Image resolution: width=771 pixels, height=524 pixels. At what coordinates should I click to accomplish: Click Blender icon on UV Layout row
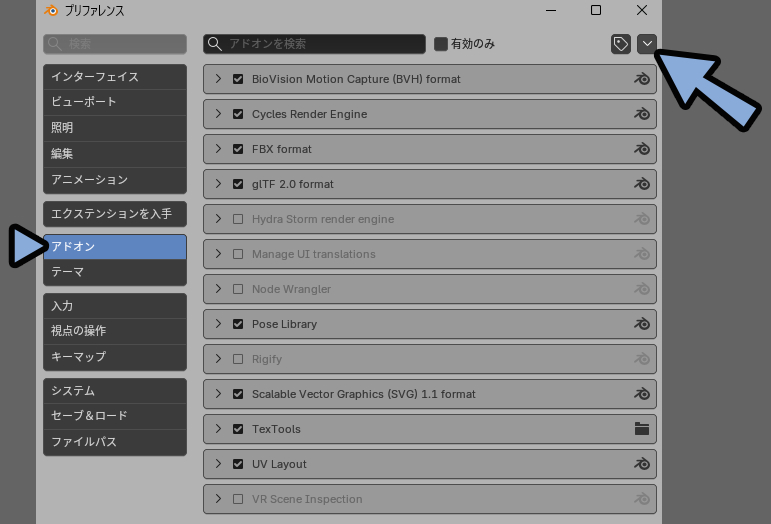(642, 464)
